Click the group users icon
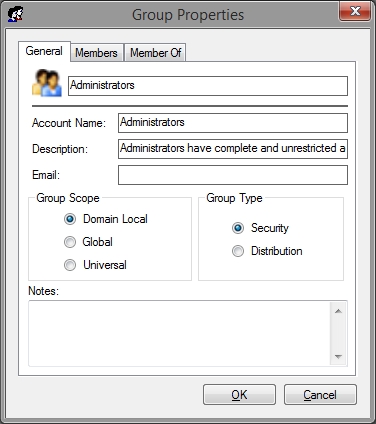The image size is (376, 424). point(47,83)
